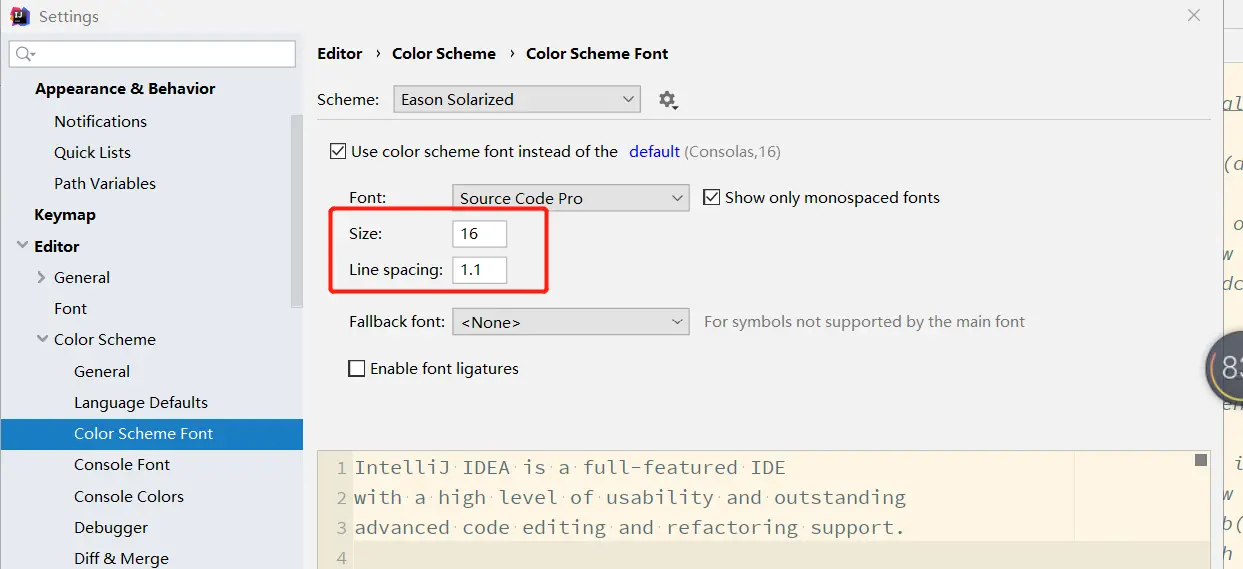Expand the General tree node
This screenshot has width=1243, height=569.
pyautogui.click(x=42, y=278)
